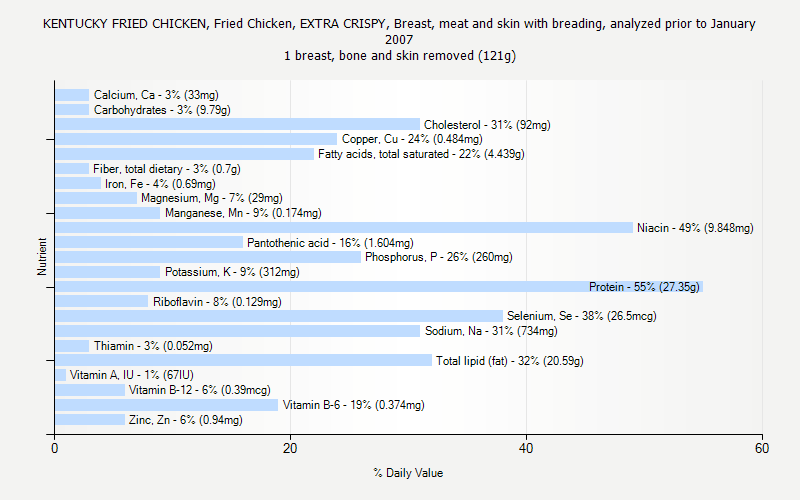
Task: Click the '% Daily Value' axis title
Action: [408, 473]
